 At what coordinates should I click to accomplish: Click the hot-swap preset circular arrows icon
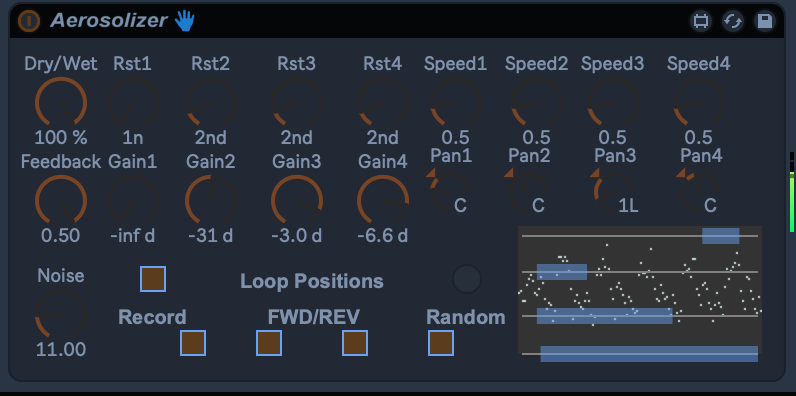(733, 21)
